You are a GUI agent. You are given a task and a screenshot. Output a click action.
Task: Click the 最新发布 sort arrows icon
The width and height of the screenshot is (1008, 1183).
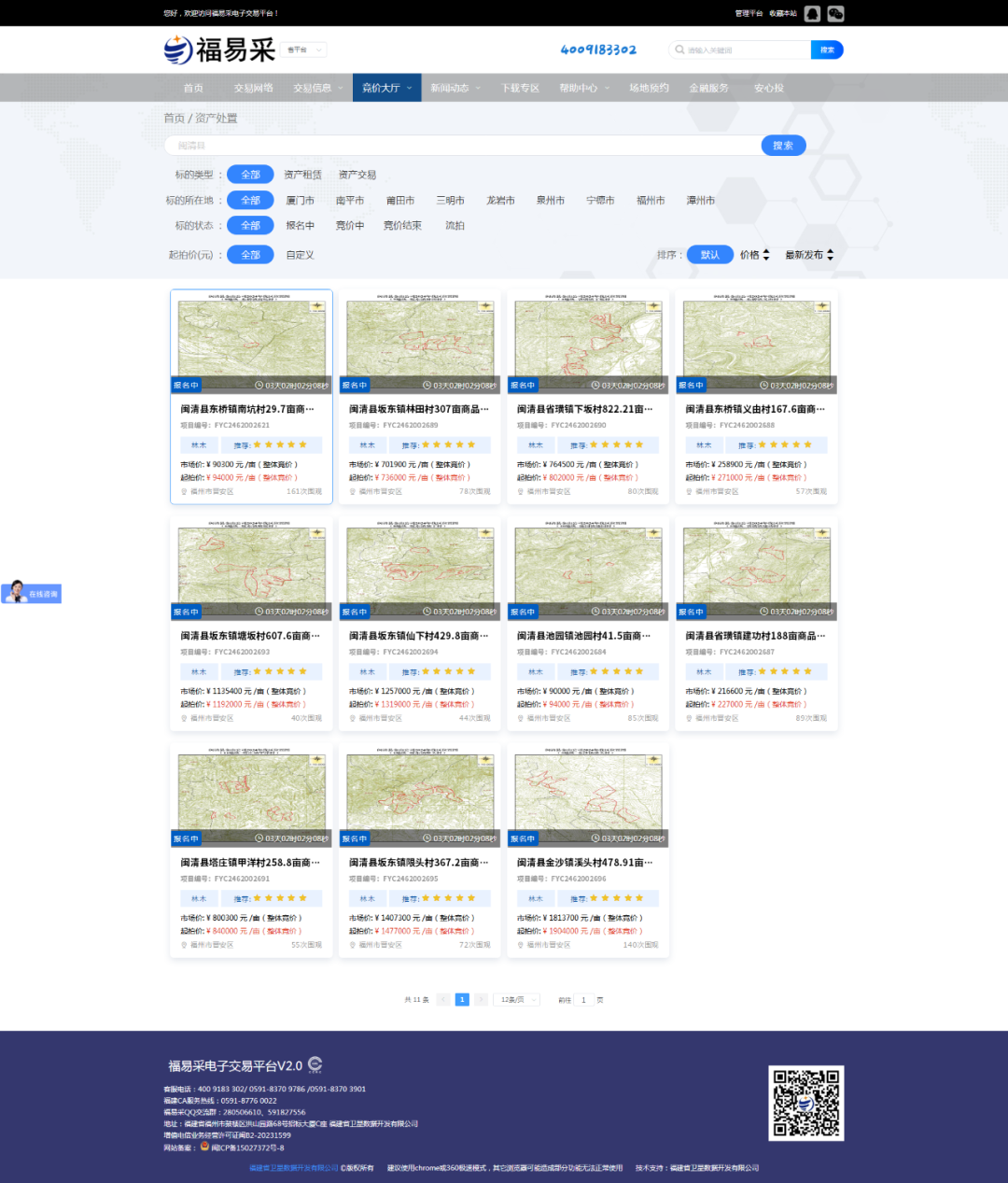830,255
